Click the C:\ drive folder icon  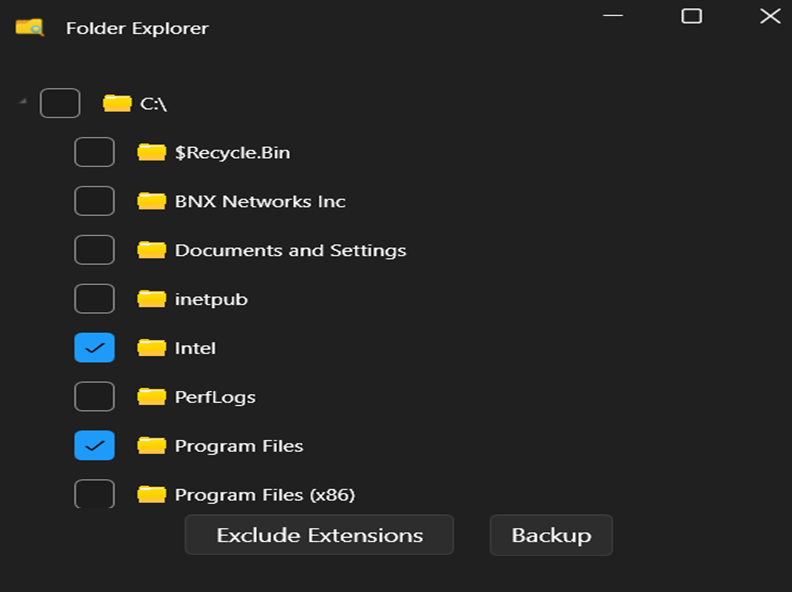pyautogui.click(x=117, y=103)
